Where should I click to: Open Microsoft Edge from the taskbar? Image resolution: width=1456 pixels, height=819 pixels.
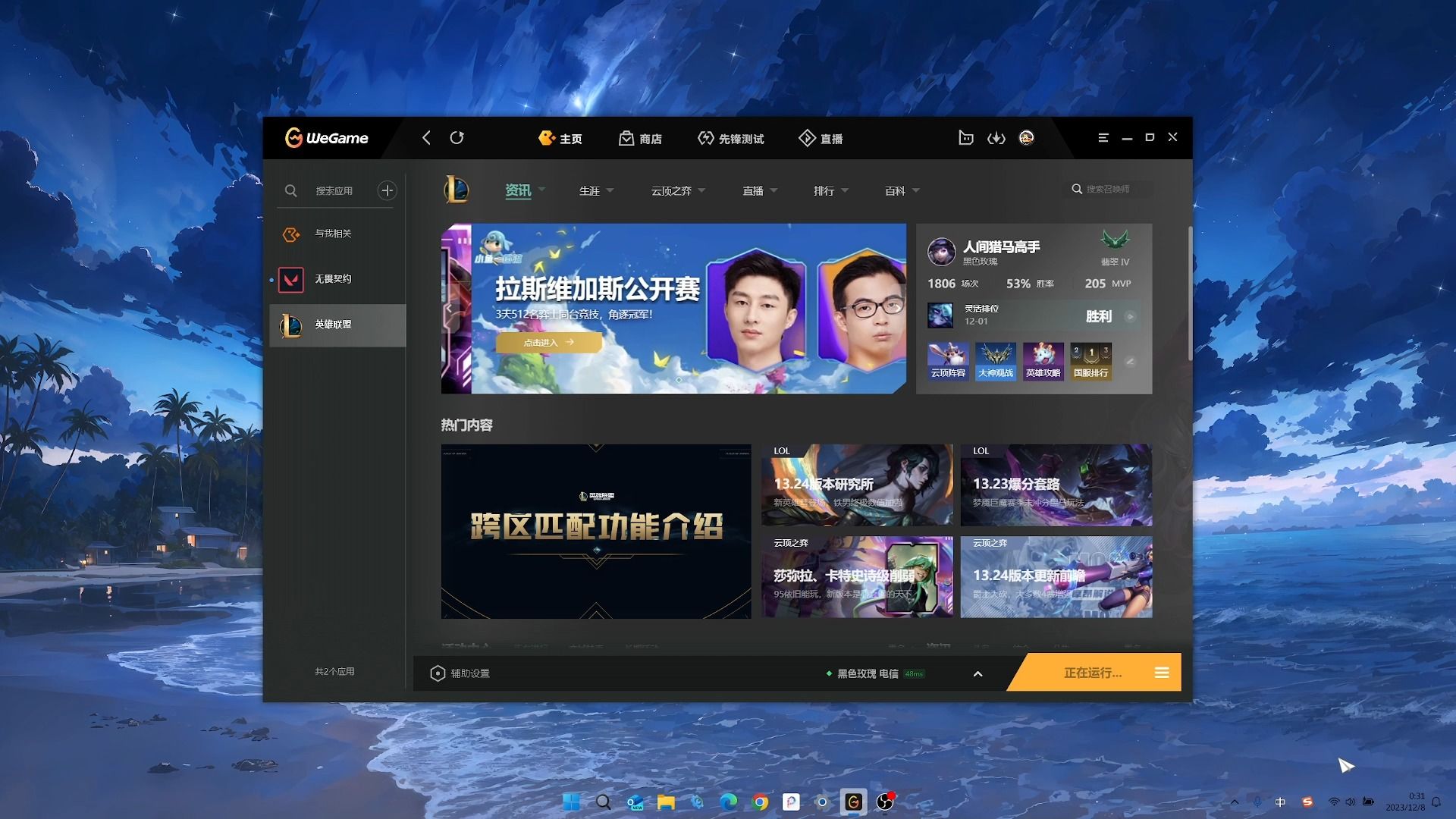pyautogui.click(x=728, y=802)
